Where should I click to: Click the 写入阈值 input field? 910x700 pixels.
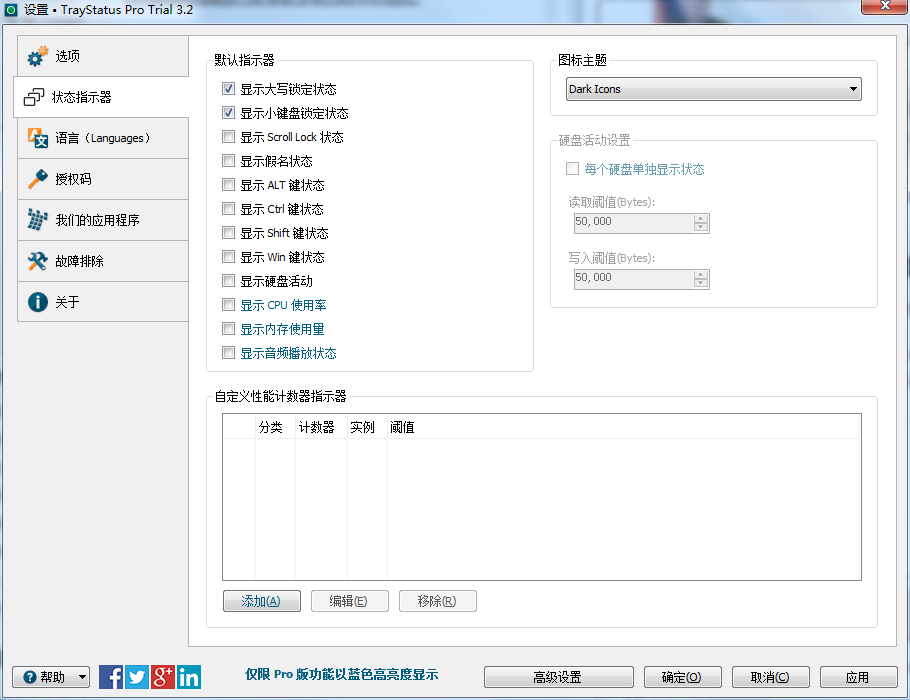pyautogui.click(x=634, y=279)
